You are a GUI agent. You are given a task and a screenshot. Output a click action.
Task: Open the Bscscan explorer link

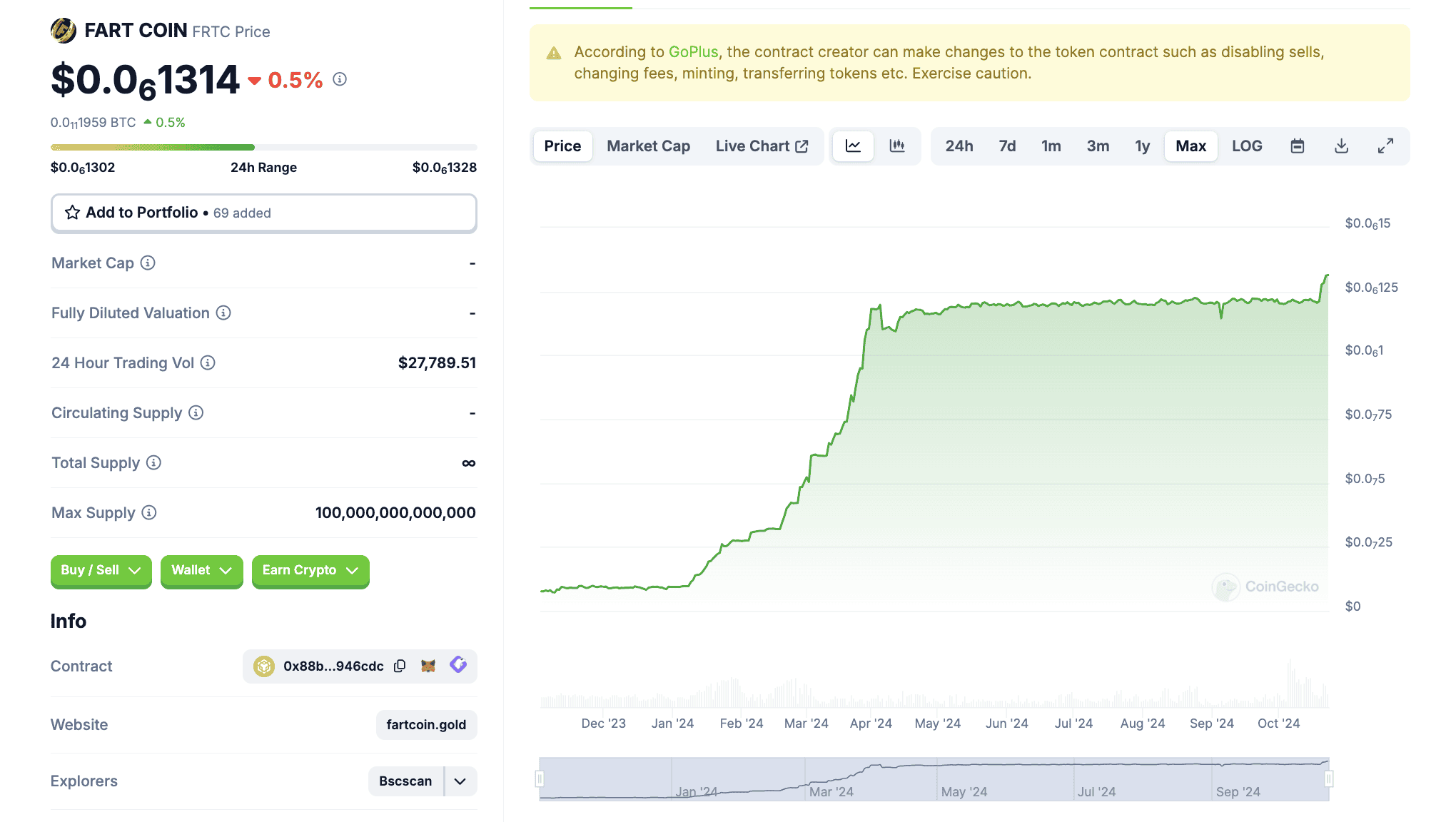click(x=405, y=781)
